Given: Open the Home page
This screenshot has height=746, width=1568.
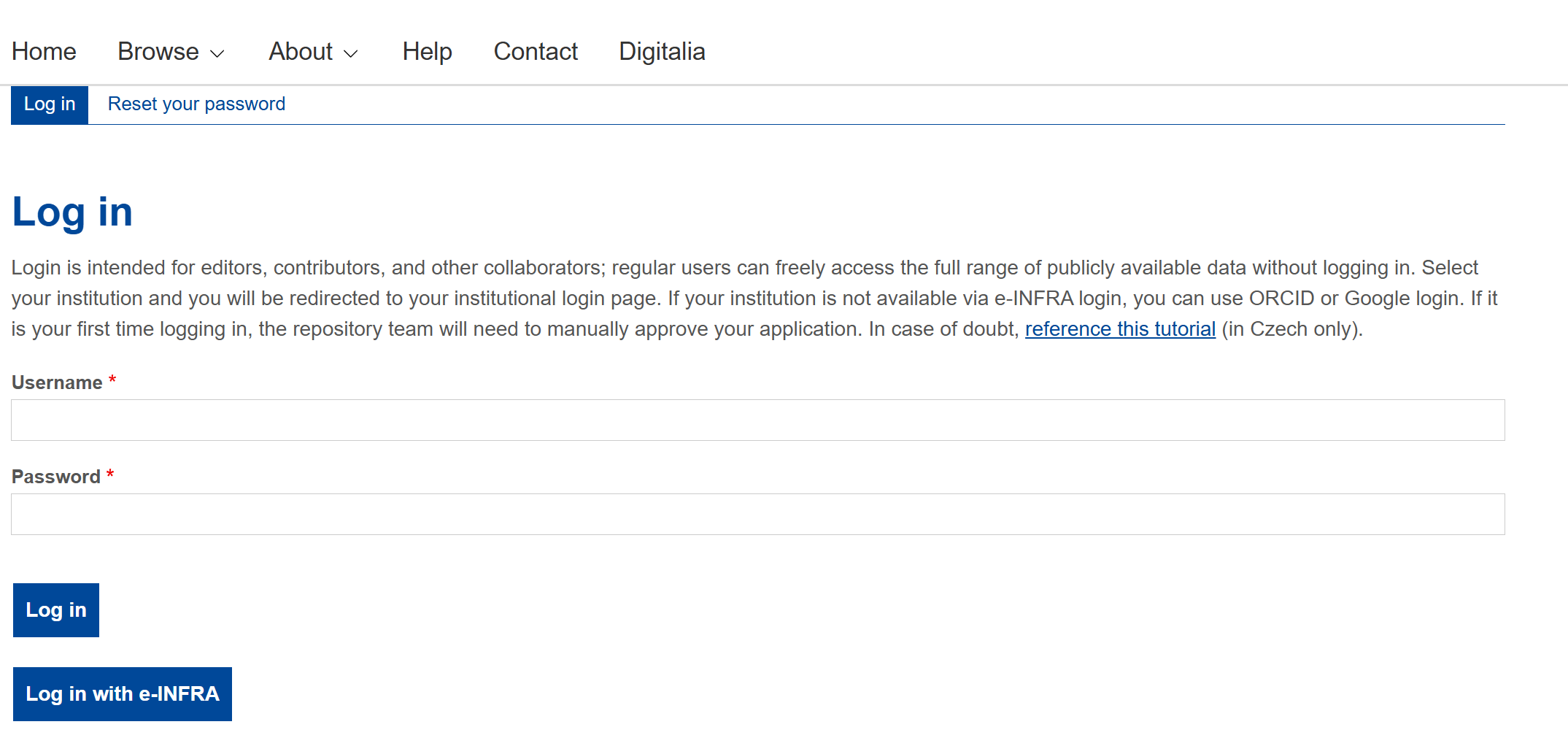Looking at the screenshot, I should coord(44,51).
